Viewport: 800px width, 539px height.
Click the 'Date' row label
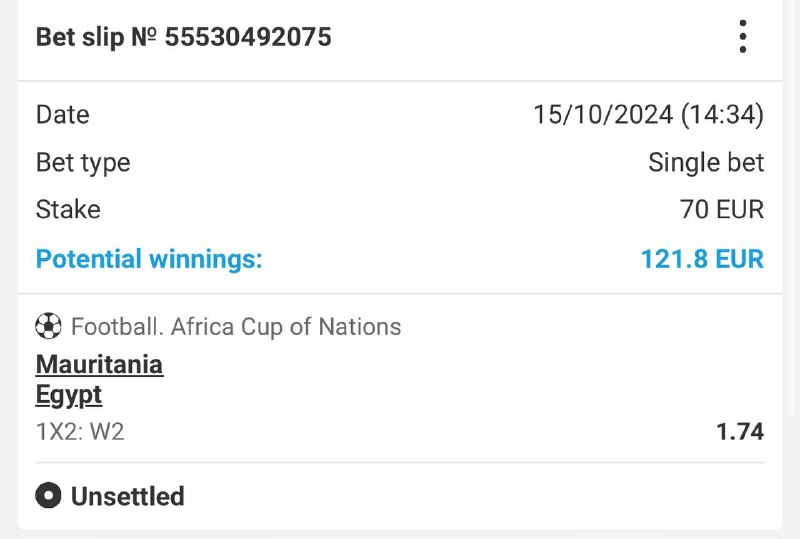(62, 115)
